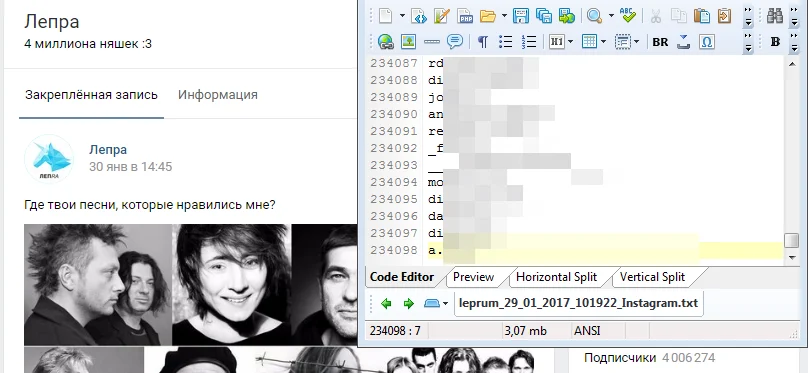Select the leprum_29_01_2017_101922_Instagram.txt document tab
This screenshot has width=808, height=373.
pyautogui.click(x=578, y=303)
